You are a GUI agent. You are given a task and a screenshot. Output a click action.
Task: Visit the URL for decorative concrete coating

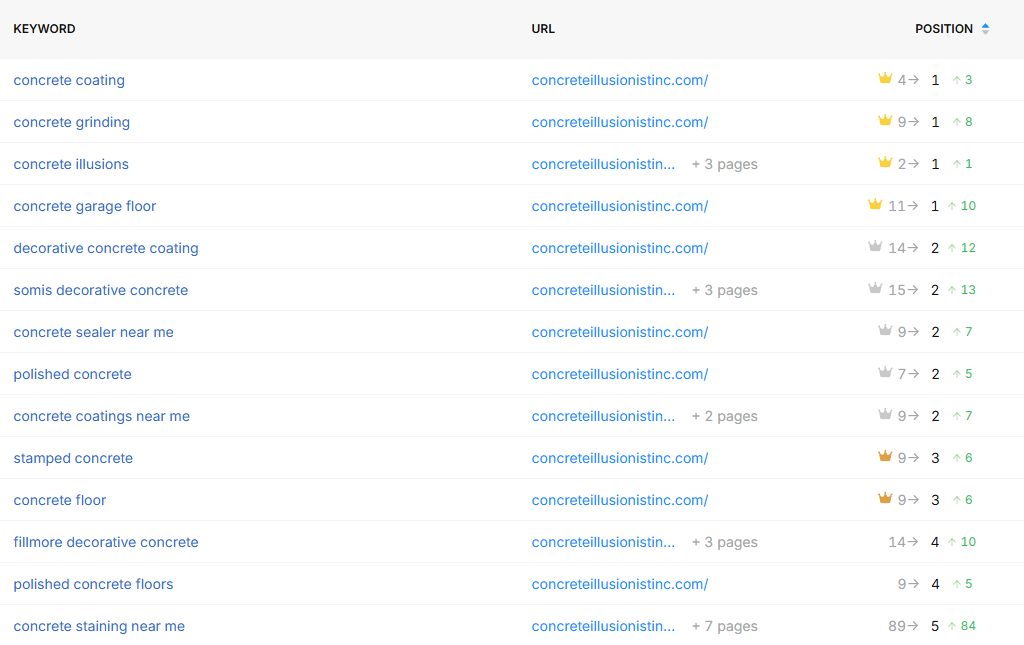(620, 248)
